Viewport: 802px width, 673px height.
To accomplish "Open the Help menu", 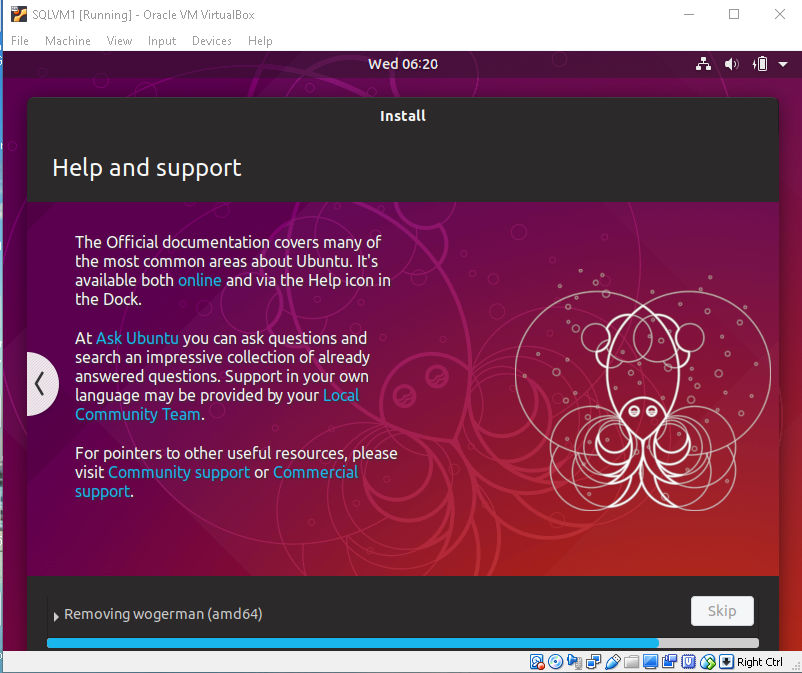I will (x=260, y=41).
